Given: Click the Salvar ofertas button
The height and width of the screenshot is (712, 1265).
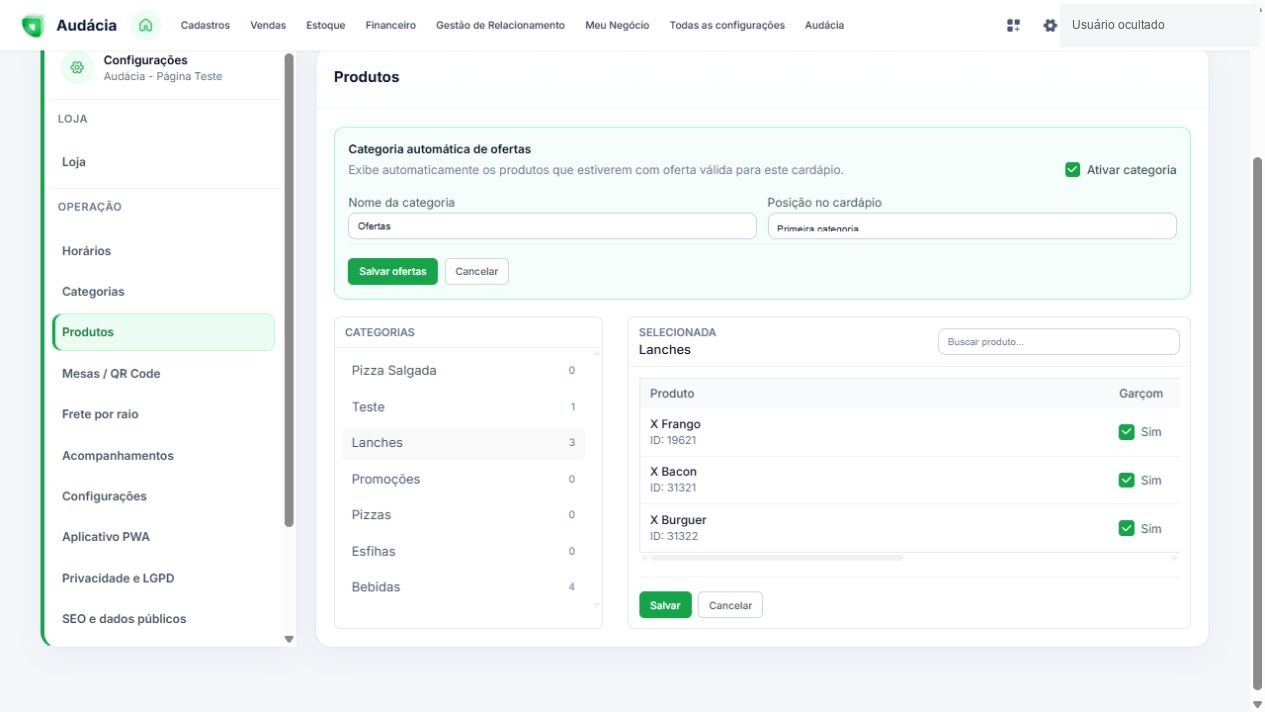Looking at the screenshot, I should pyautogui.click(x=393, y=272).
